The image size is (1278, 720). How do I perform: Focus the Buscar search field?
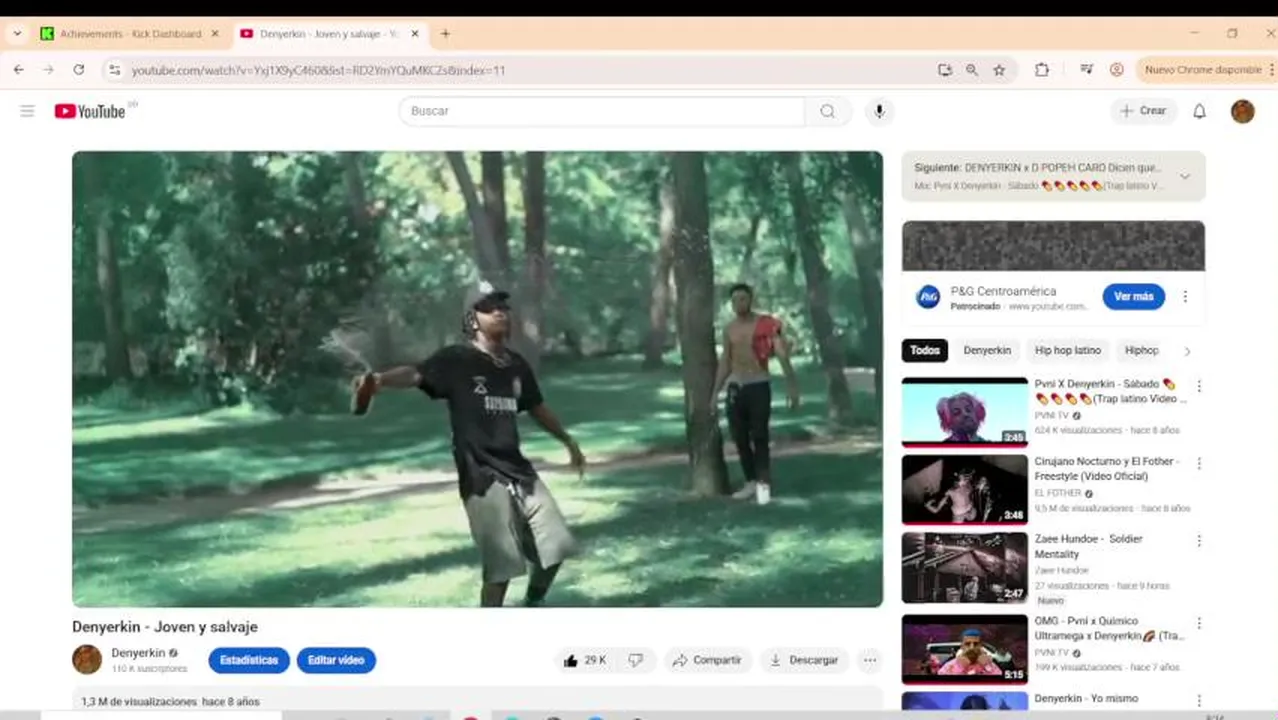[601, 111]
